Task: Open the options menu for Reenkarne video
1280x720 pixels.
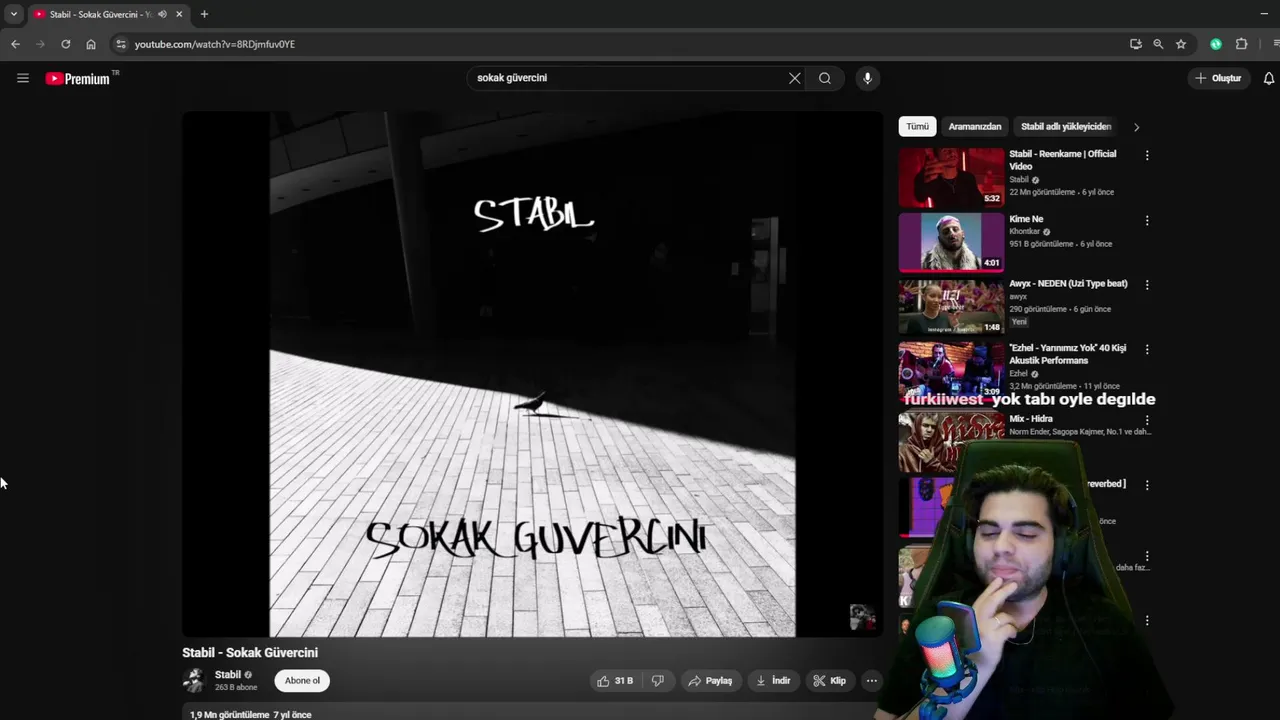Action: tap(1147, 155)
